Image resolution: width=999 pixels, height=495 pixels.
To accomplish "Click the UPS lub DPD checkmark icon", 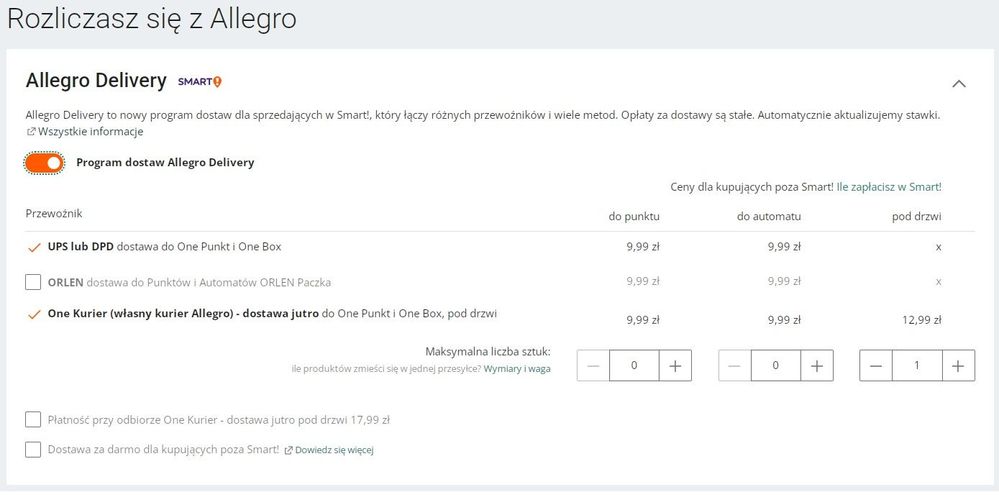I will [x=34, y=248].
